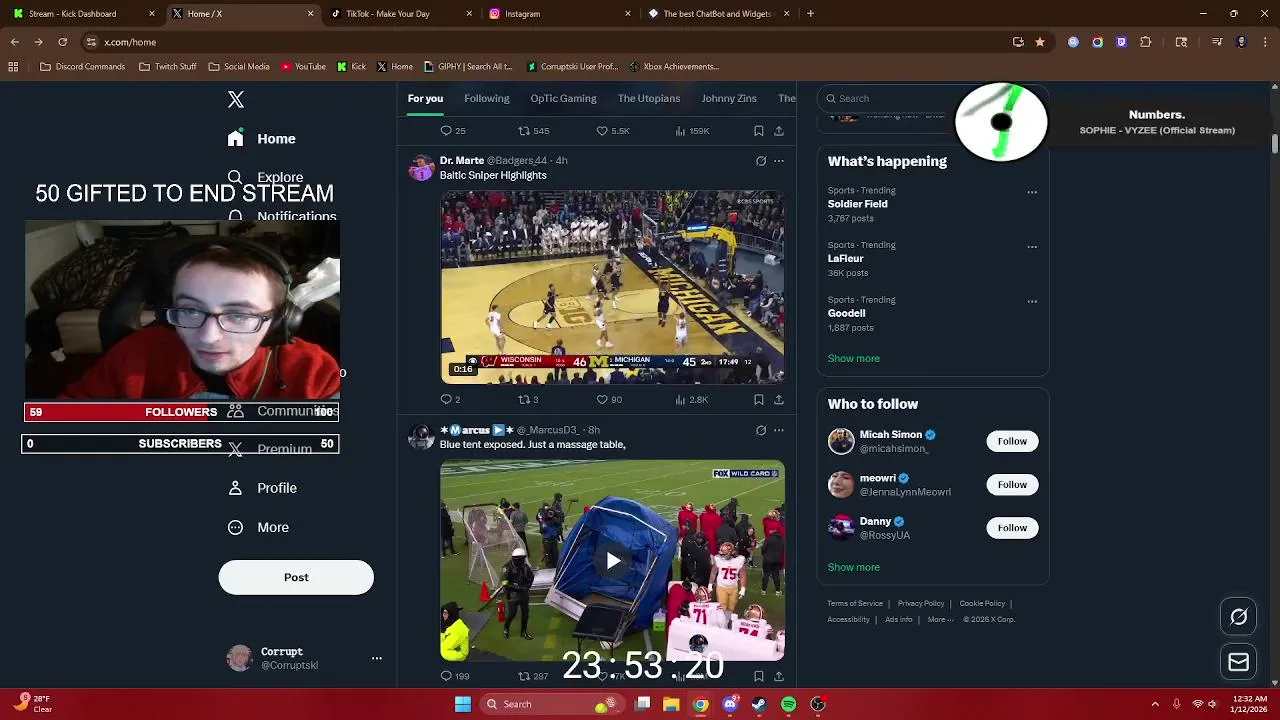Click the bookmark star in address bar
The height and width of the screenshot is (720, 1280).
pos(1040,42)
